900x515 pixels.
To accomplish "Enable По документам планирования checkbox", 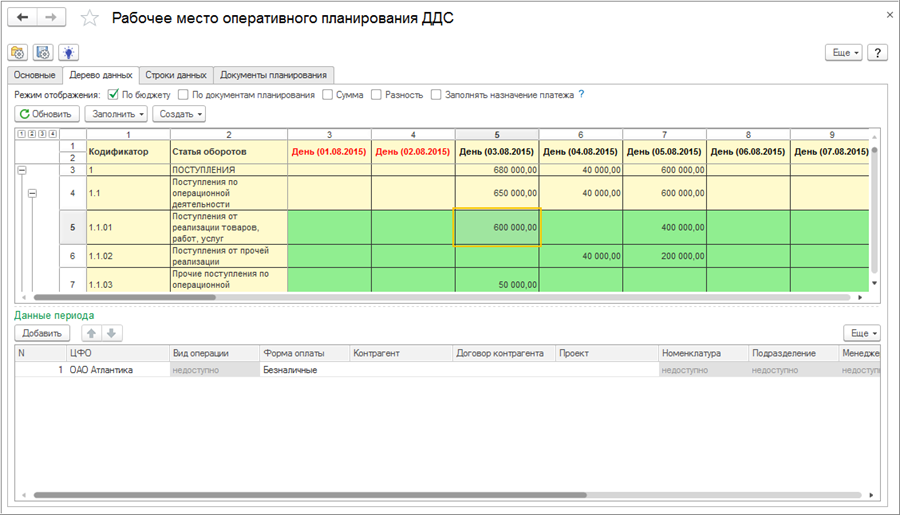I will (182, 95).
